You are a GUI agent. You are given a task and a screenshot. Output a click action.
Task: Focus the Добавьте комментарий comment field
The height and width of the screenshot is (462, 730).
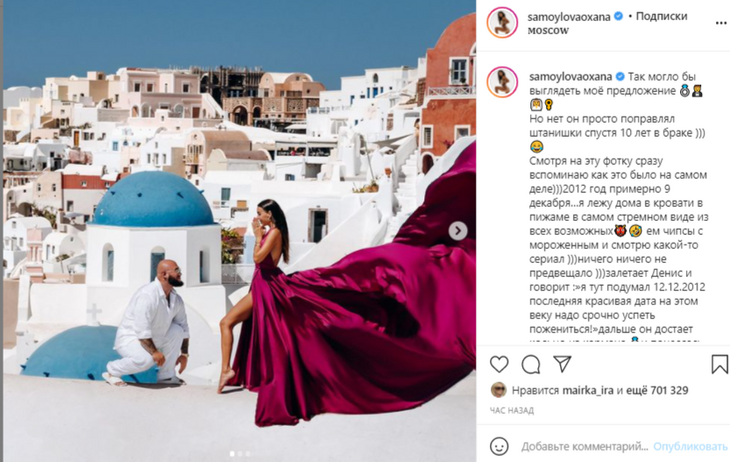click(584, 447)
